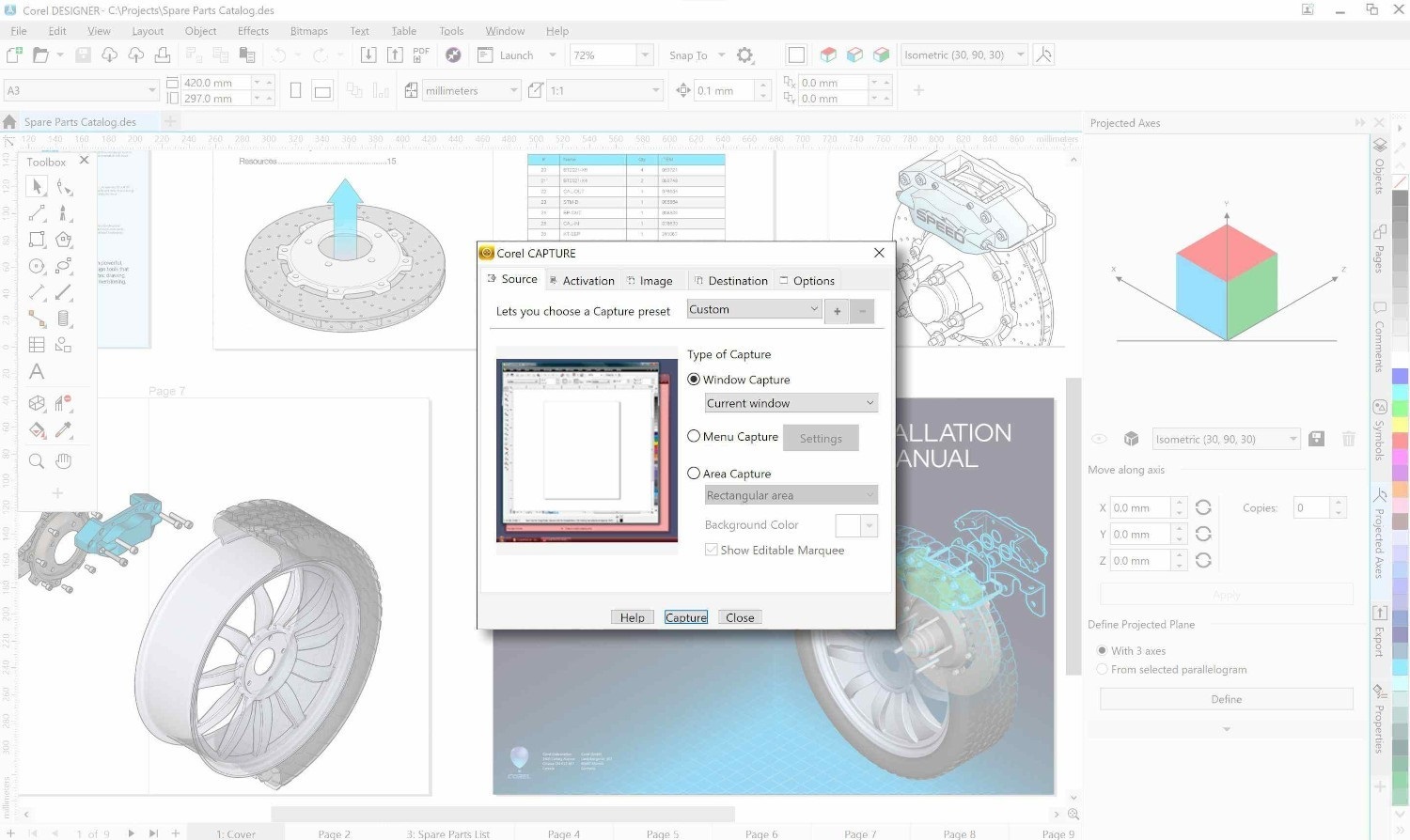Click the capture preview thumbnail
Screen dimensions: 1410x840
click(x=587, y=451)
